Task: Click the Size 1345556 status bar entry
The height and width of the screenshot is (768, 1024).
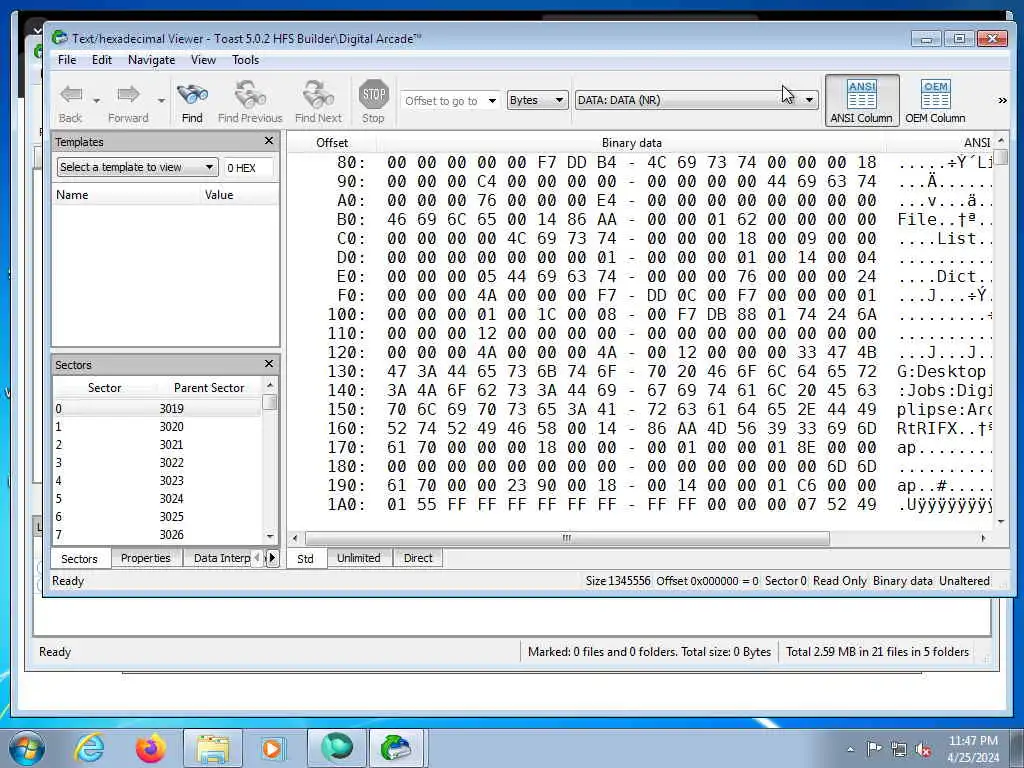Action: point(618,581)
